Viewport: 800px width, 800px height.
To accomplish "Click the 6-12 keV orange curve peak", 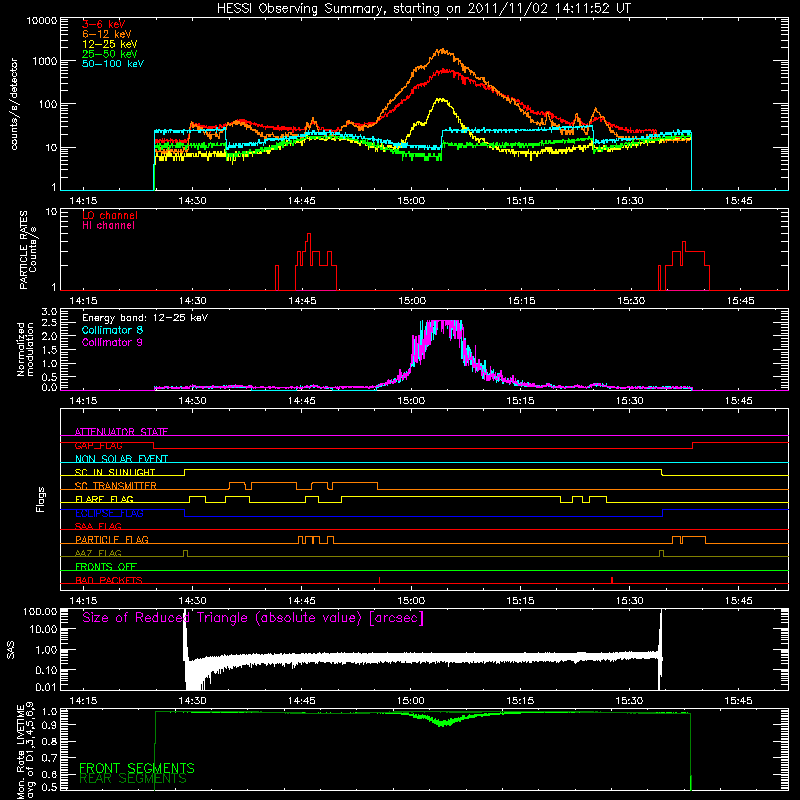I will [x=442, y=50].
